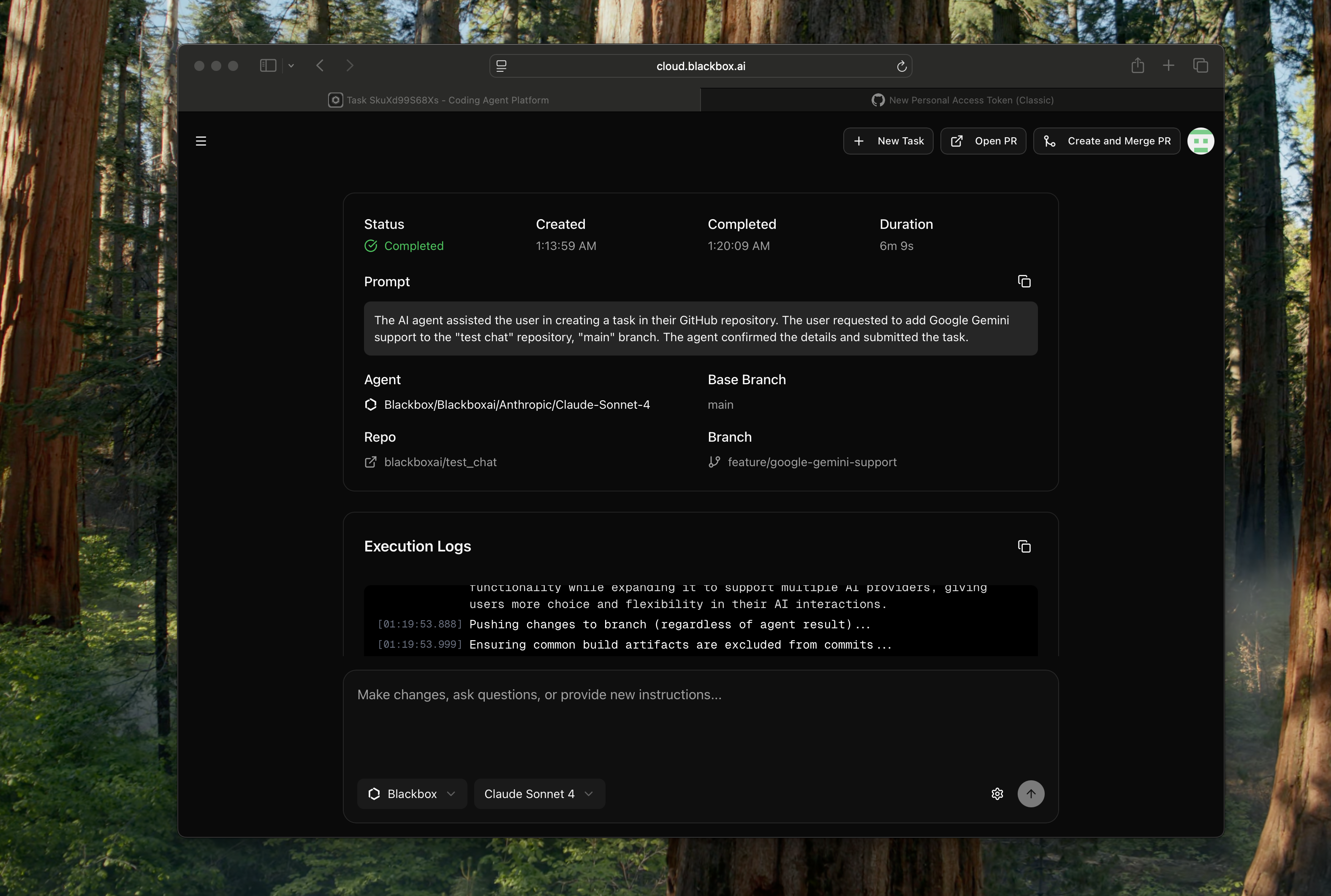
Task: Open the hamburger sidebar menu
Action: pos(201,141)
